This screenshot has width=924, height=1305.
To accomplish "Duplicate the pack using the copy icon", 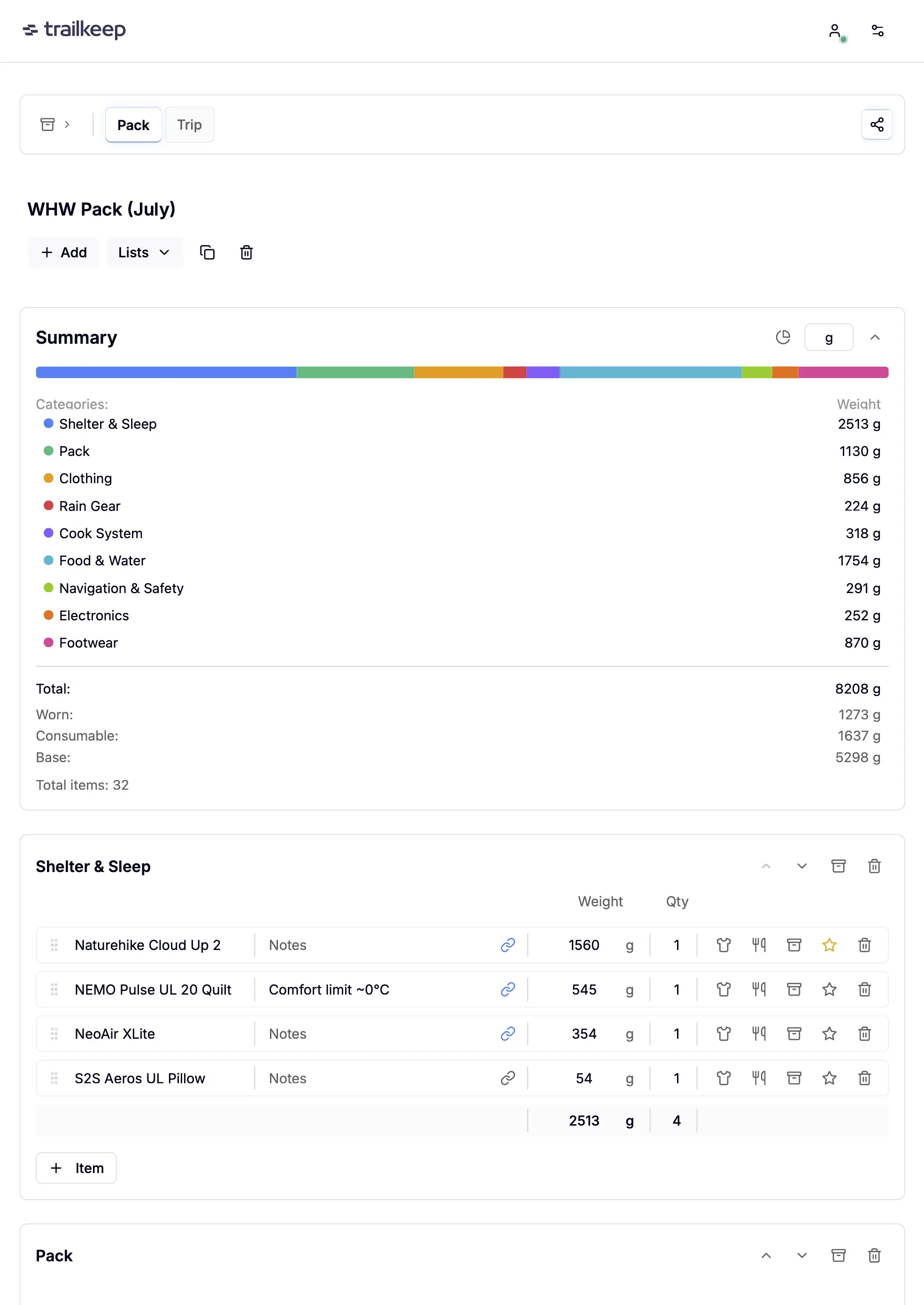I will 207,252.
